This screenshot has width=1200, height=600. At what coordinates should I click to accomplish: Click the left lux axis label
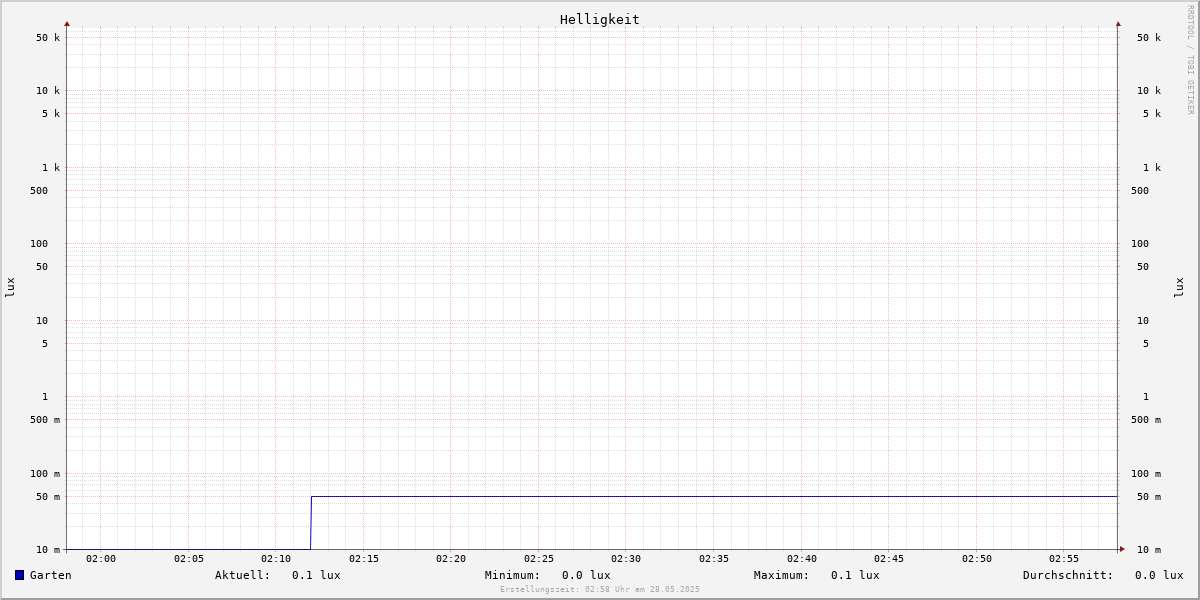tap(10, 287)
